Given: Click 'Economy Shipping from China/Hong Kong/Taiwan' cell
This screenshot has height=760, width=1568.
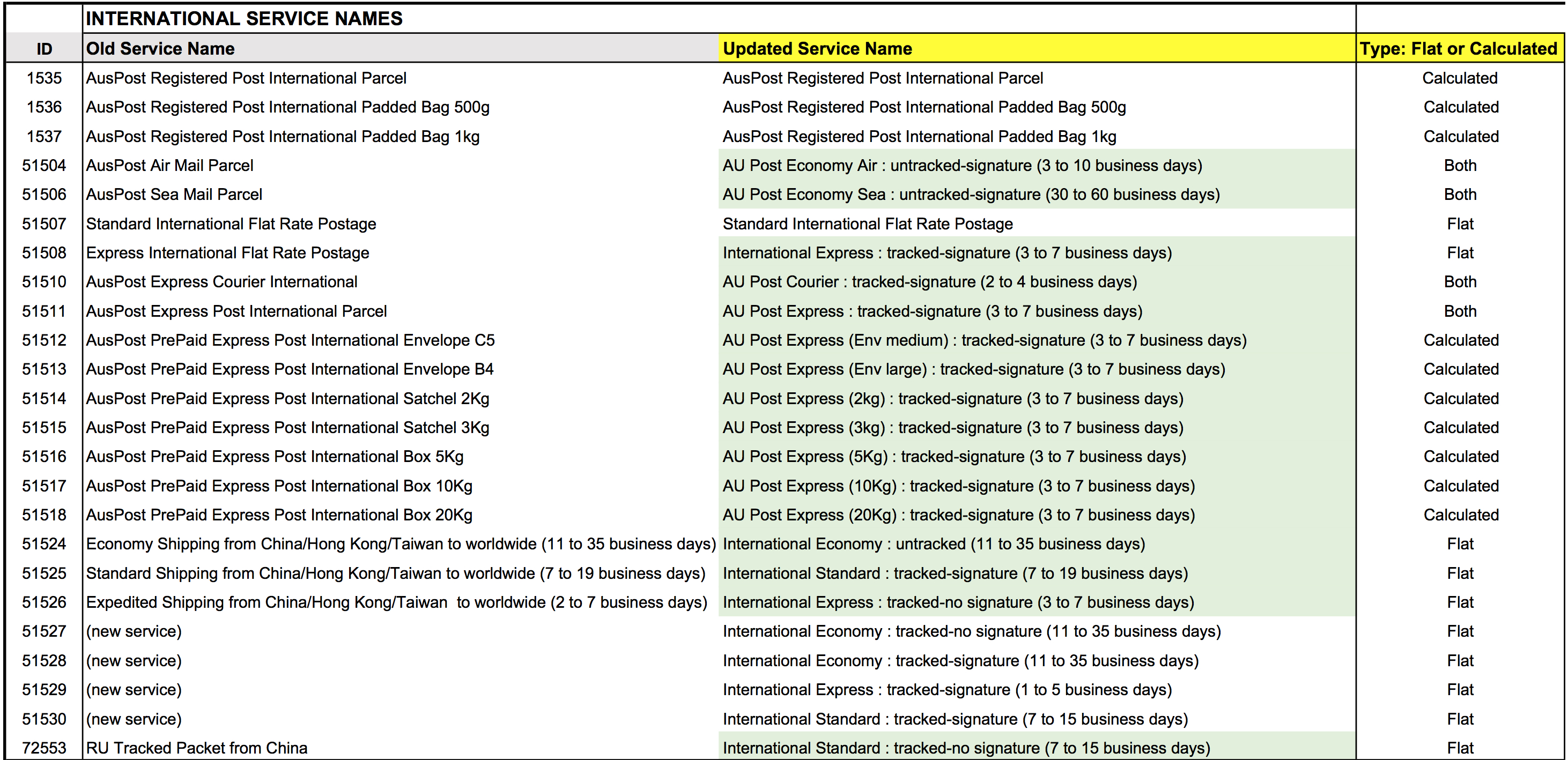Looking at the screenshot, I should (x=401, y=544).
